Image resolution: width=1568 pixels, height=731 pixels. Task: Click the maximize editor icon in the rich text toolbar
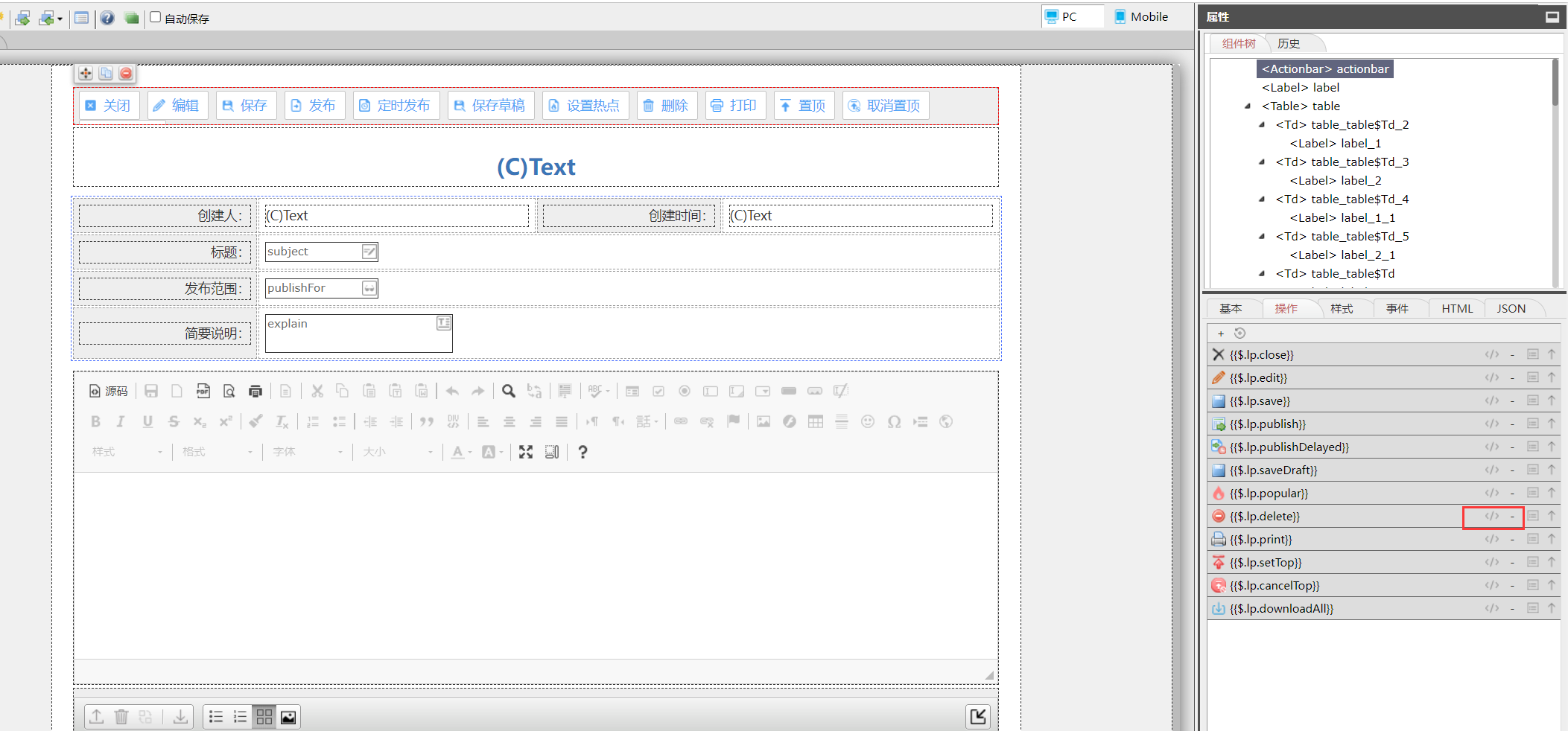526,452
